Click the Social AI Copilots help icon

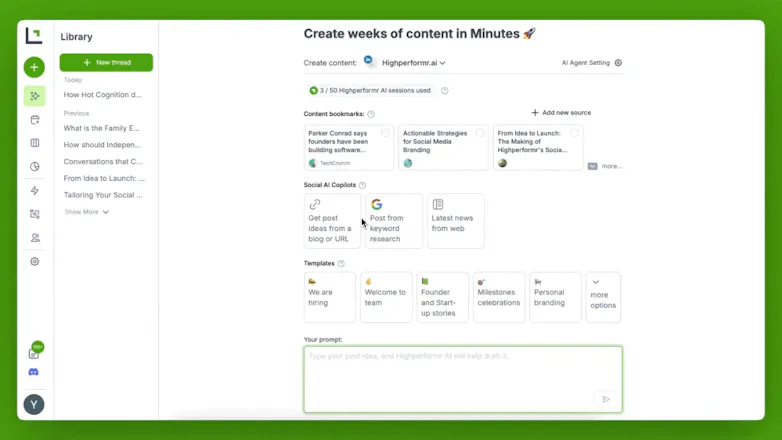363,185
